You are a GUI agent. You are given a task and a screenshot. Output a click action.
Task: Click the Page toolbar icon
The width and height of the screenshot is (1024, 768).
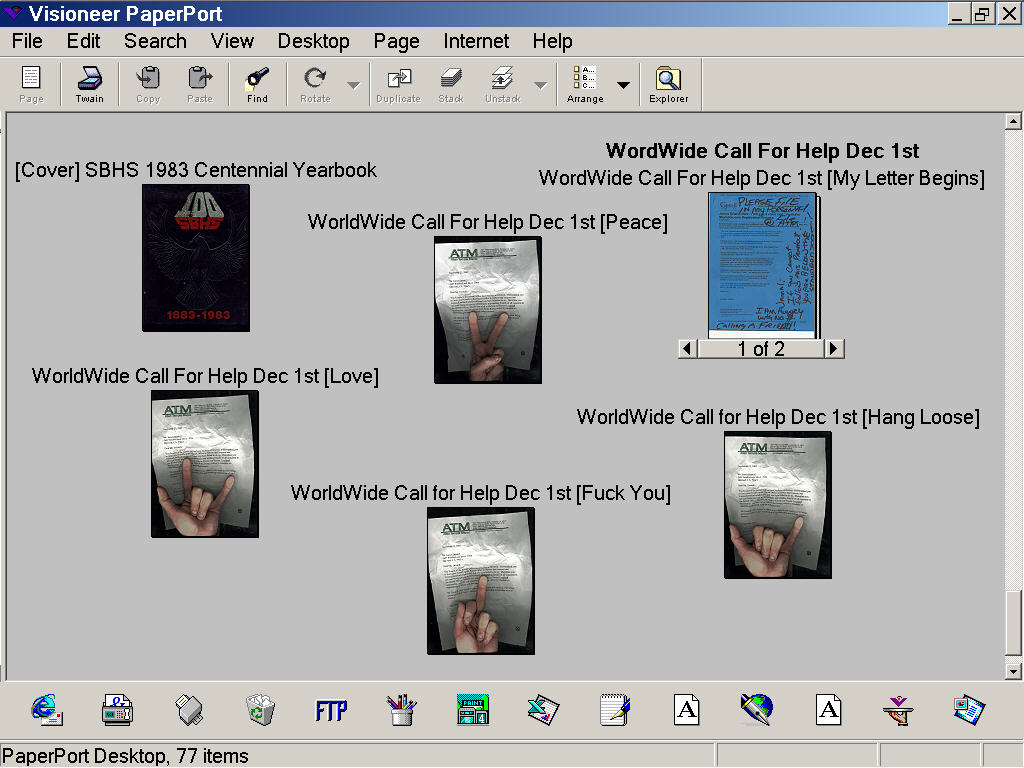tap(31, 84)
